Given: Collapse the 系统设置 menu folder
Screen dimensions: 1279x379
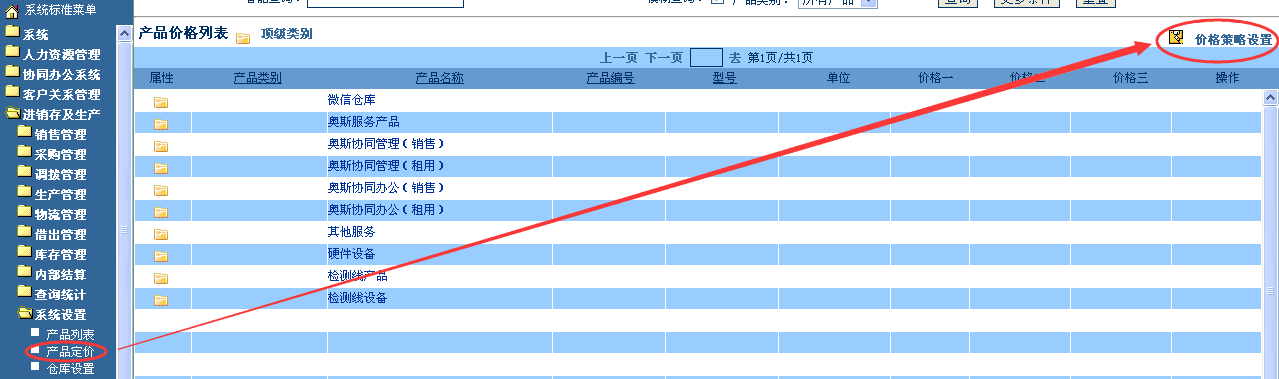Looking at the screenshot, I should point(24,313).
